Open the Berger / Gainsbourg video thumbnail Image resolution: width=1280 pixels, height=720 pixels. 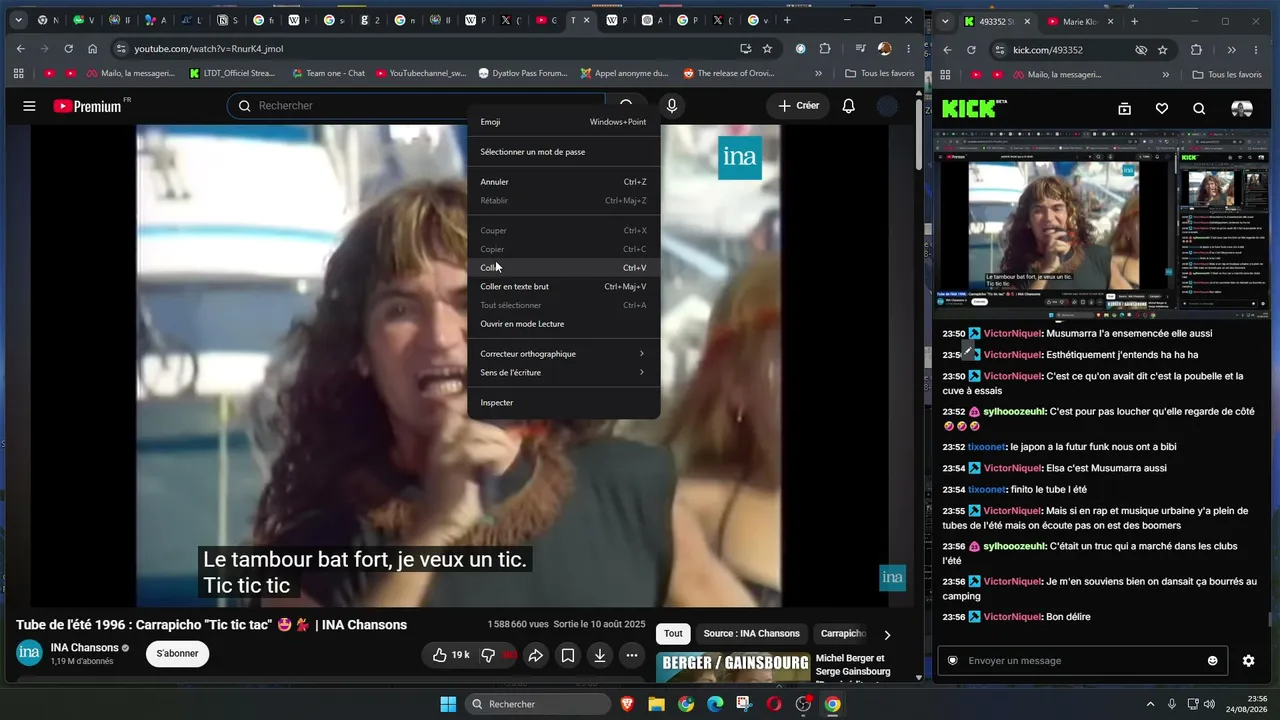(733, 668)
